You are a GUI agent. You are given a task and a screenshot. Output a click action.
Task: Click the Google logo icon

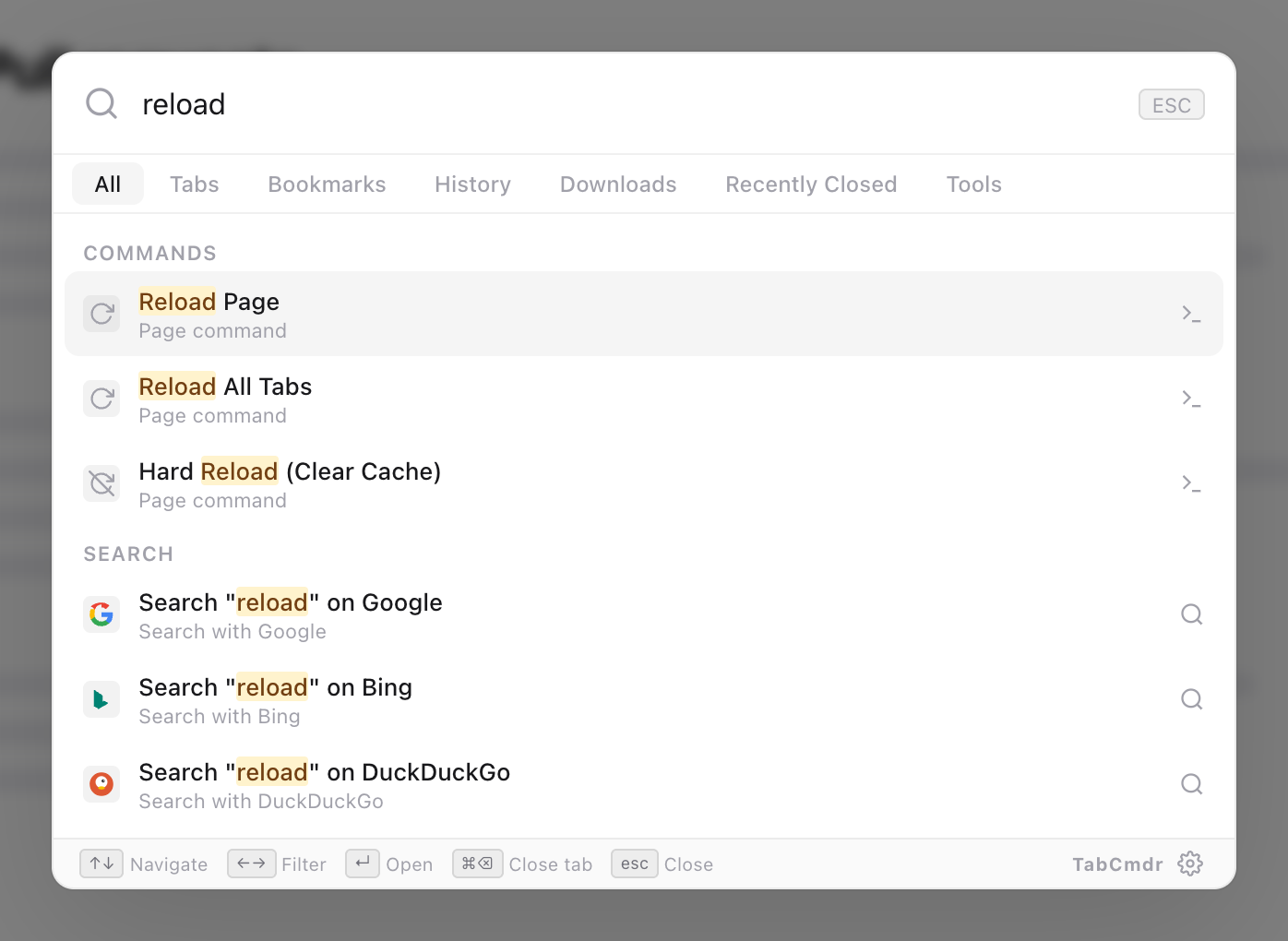101,614
